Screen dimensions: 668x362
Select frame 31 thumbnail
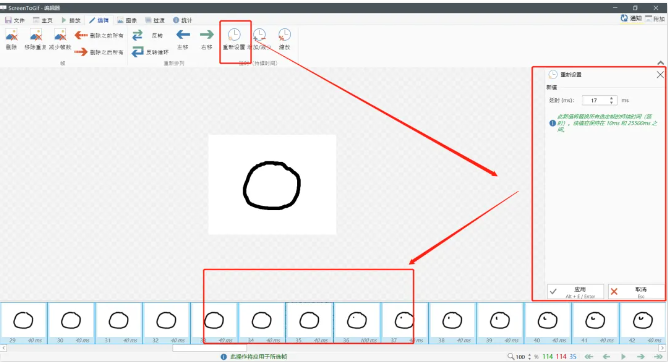(119, 323)
